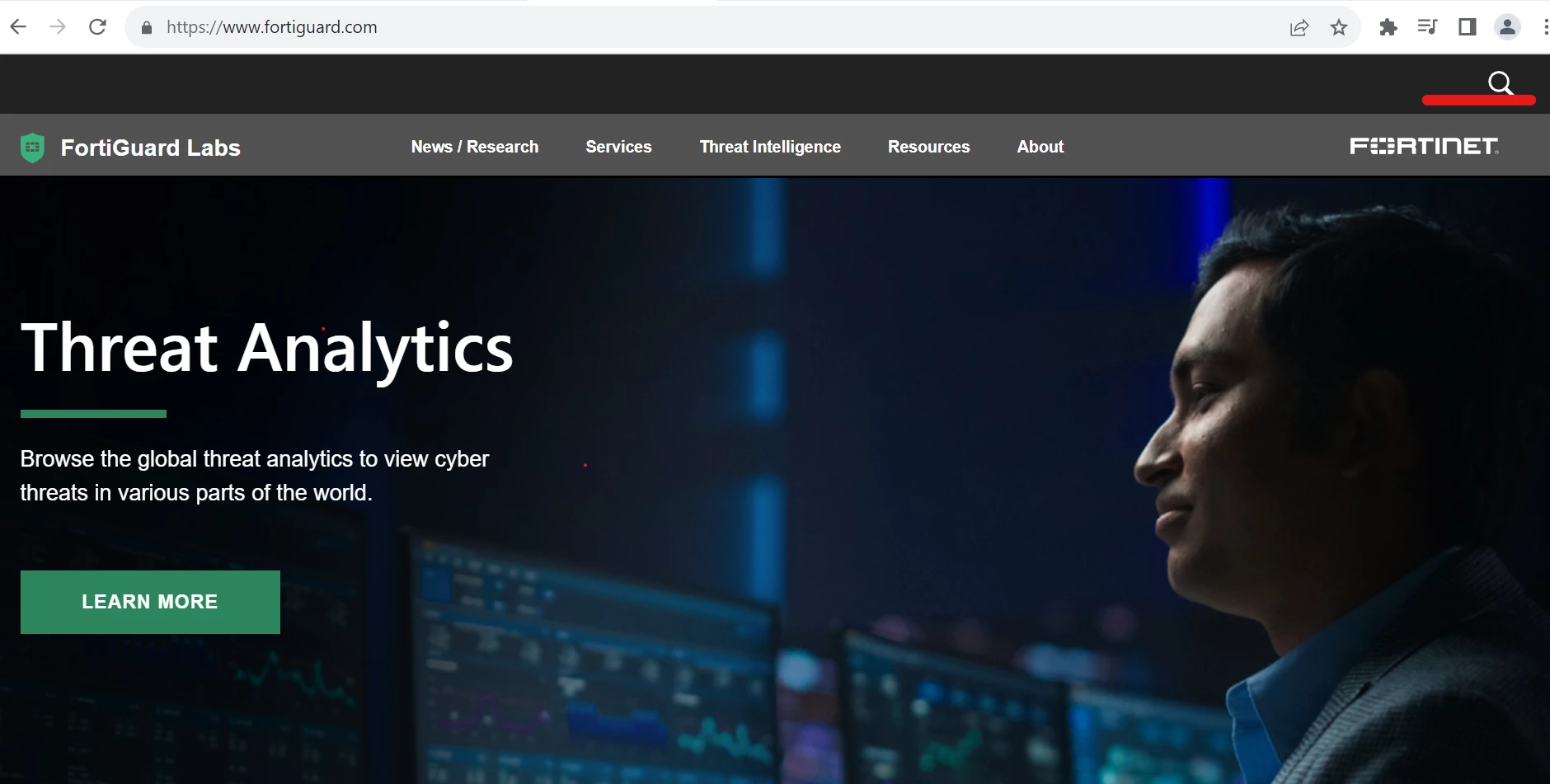Click the FortiGuard green shield logo
Viewport: 1550px width, 784px height.
(x=32, y=148)
